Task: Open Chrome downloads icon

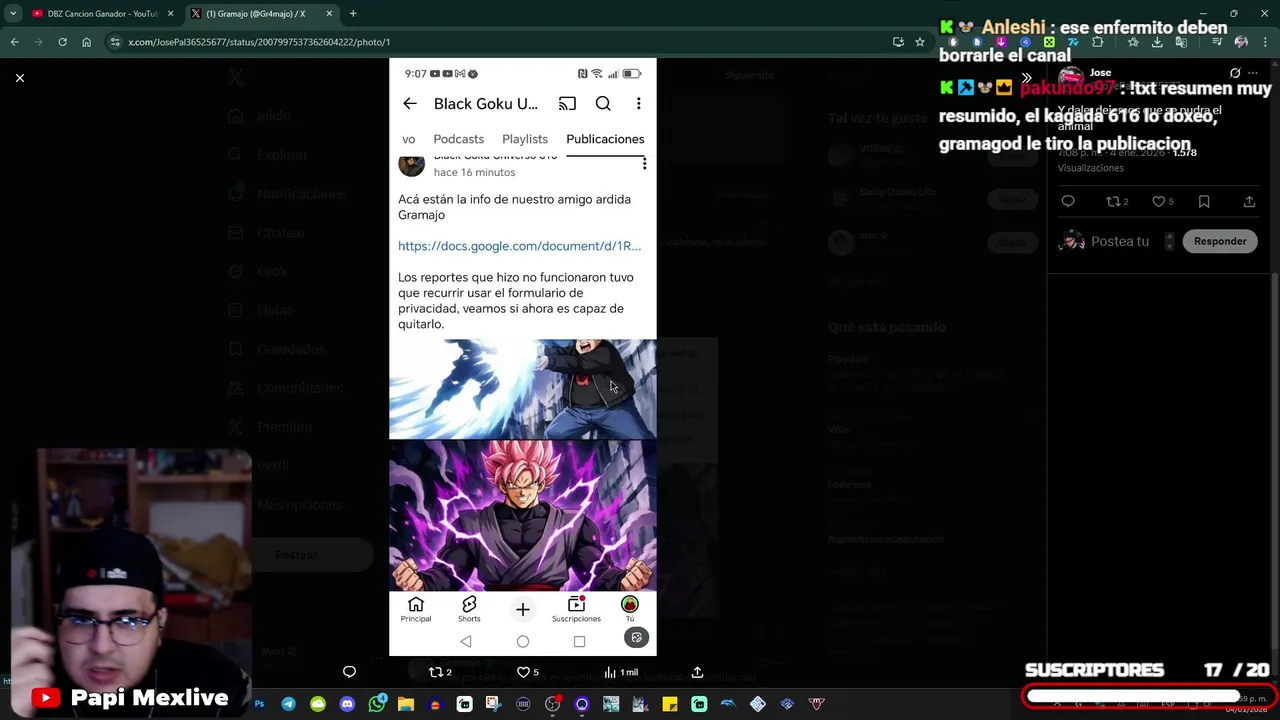Action: coord(1157,42)
